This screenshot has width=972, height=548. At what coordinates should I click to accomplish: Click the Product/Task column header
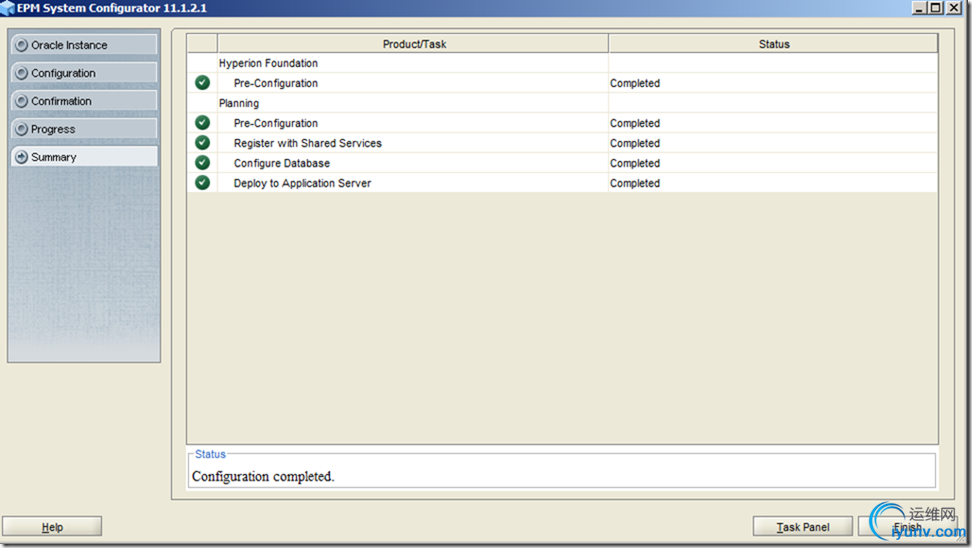tap(413, 44)
